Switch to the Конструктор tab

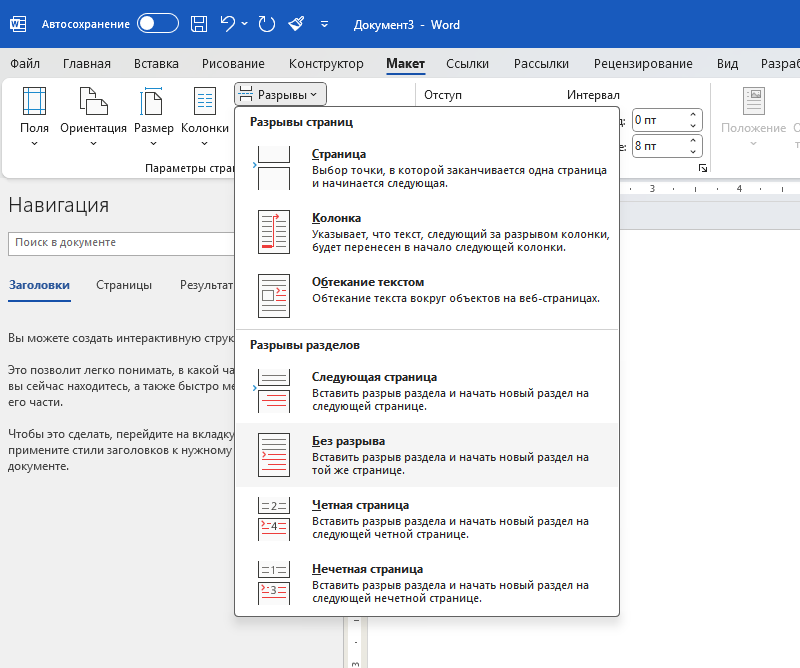tap(326, 63)
